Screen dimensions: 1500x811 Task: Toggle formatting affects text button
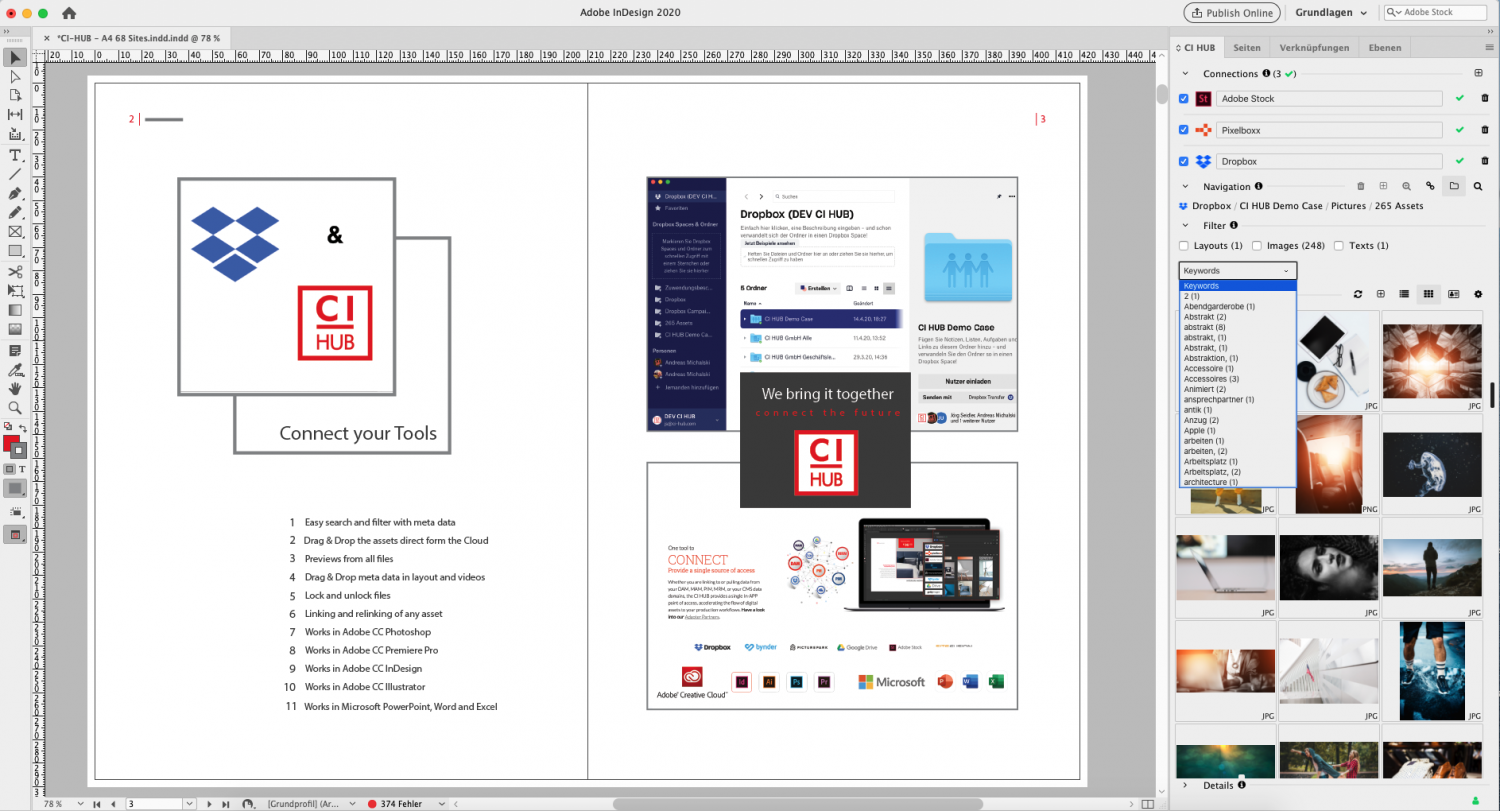[22, 469]
